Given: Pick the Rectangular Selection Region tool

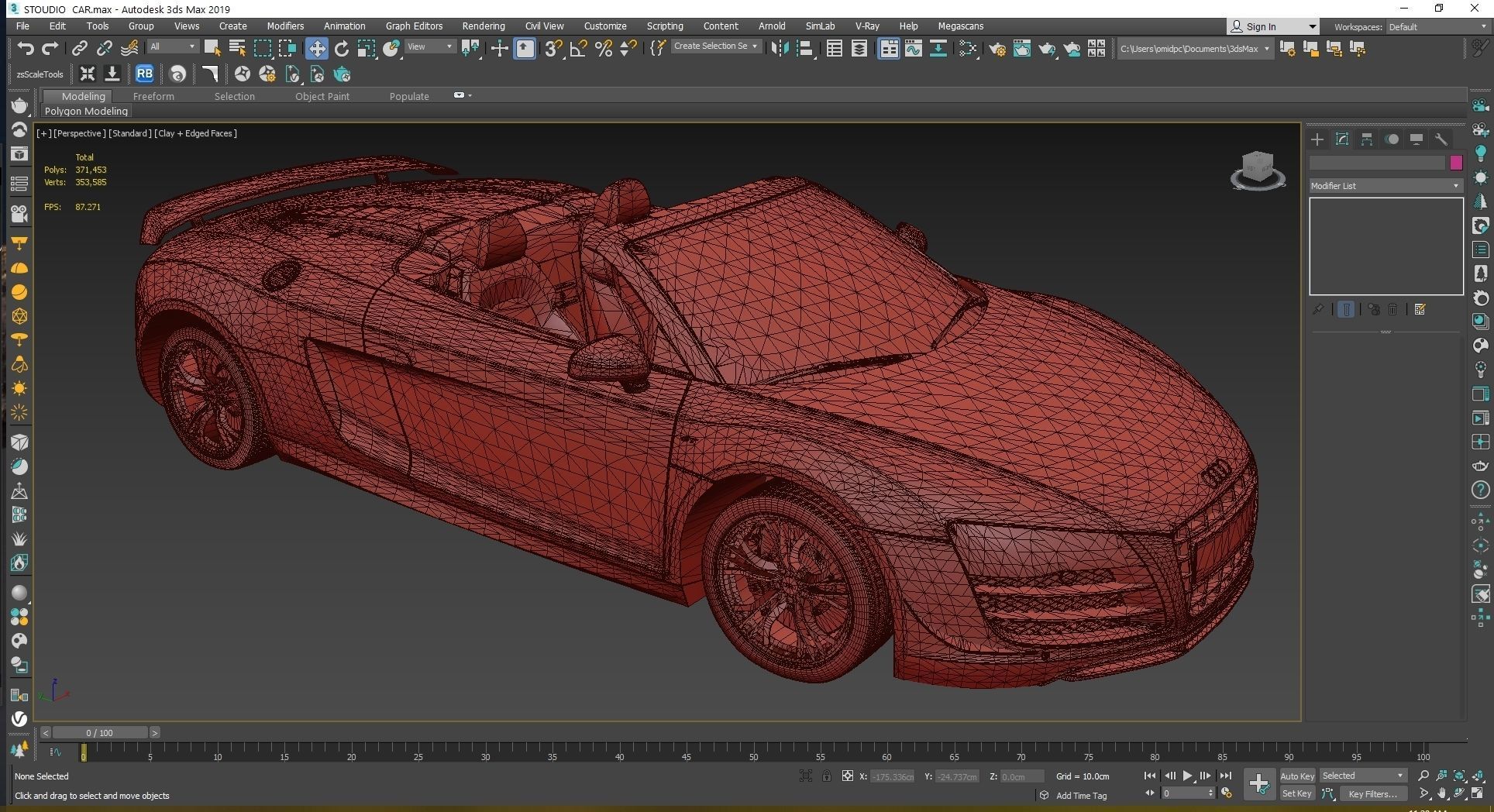Looking at the screenshot, I should [x=263, y=49].
